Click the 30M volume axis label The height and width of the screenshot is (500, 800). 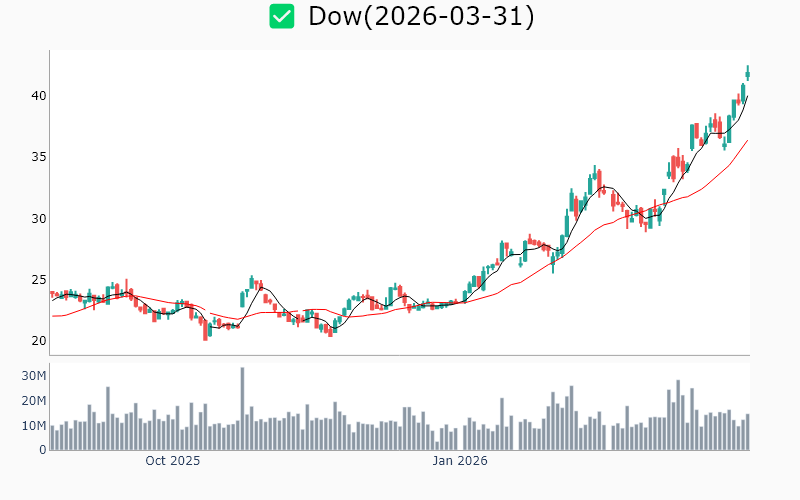tap(34, 376)
